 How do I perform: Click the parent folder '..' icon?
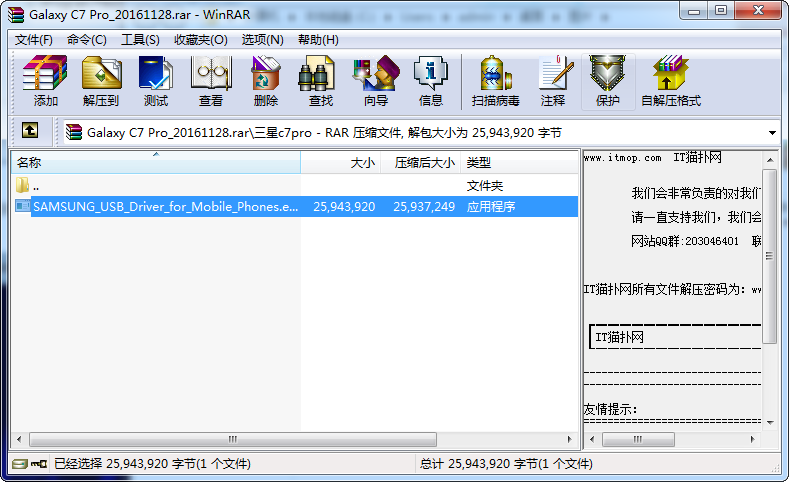(22, 185)
